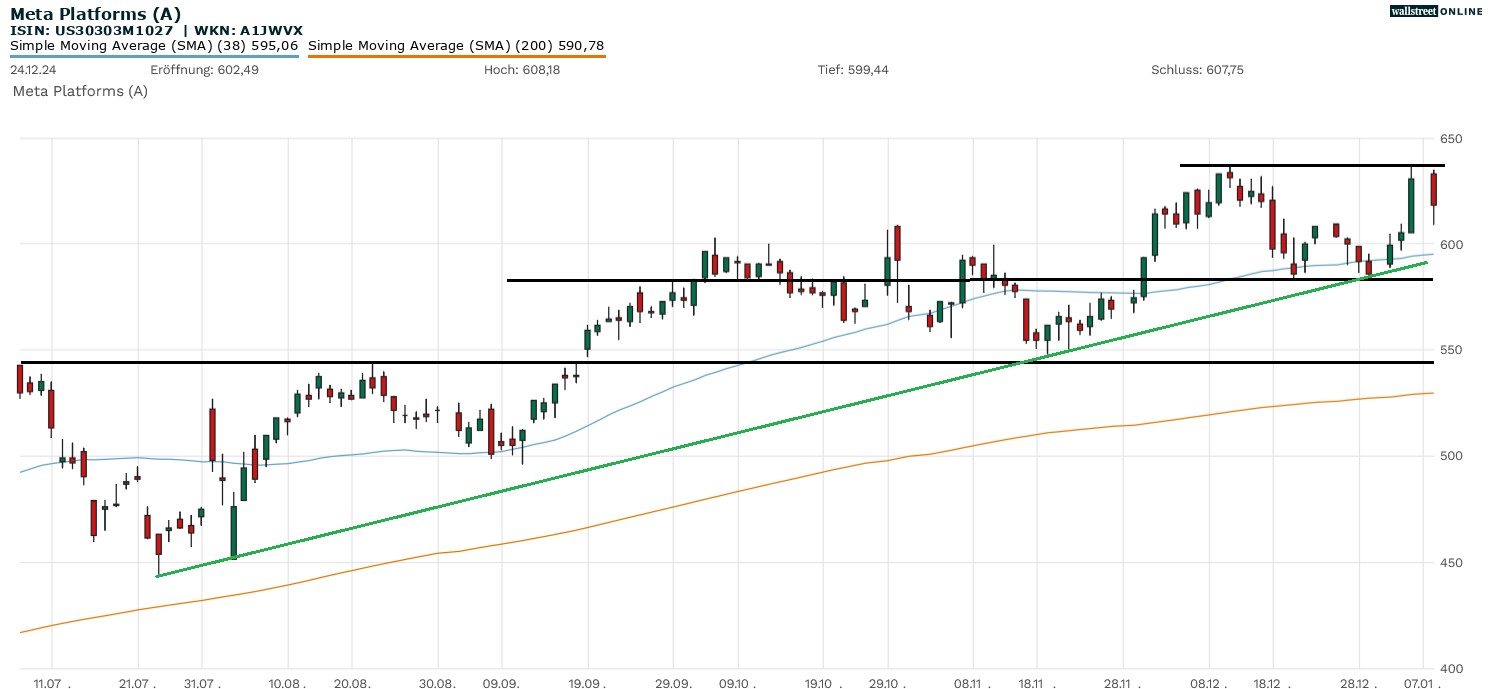Click the 09.10. date axis label
The height and width of the screenshot is (689, 1490).
tap(738, 683)
